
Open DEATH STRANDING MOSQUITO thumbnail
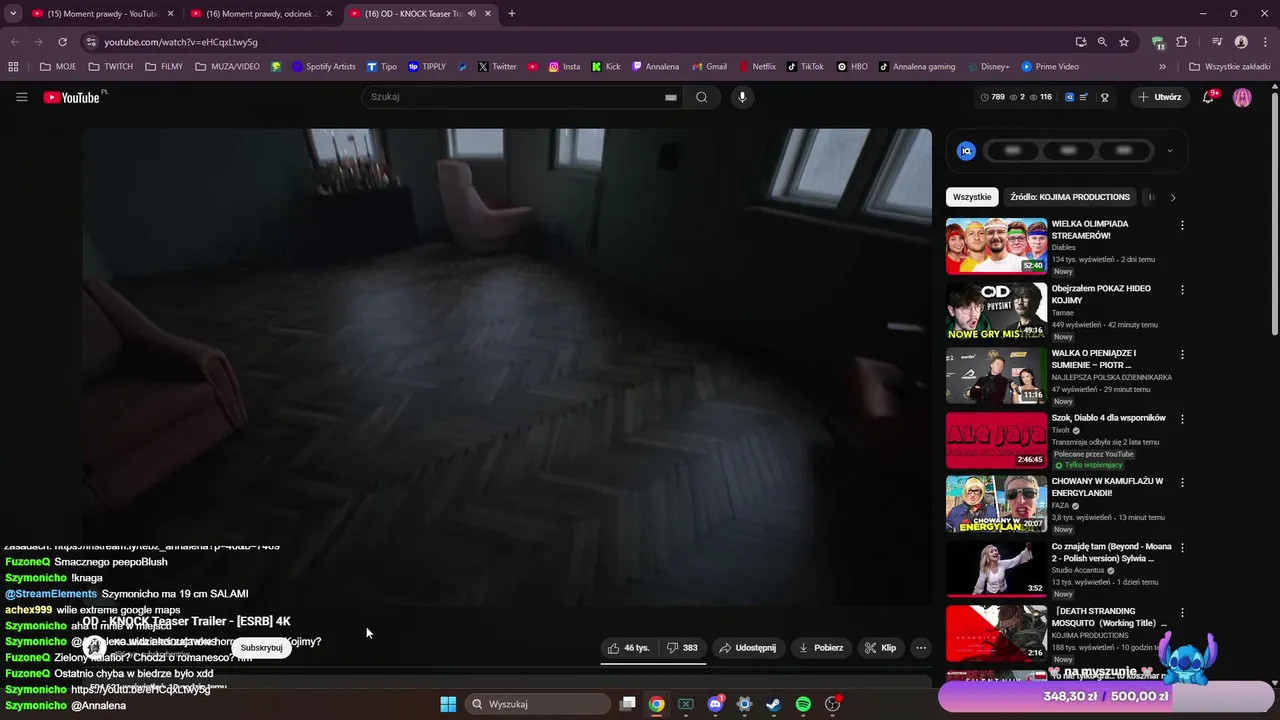coord(996,633)
